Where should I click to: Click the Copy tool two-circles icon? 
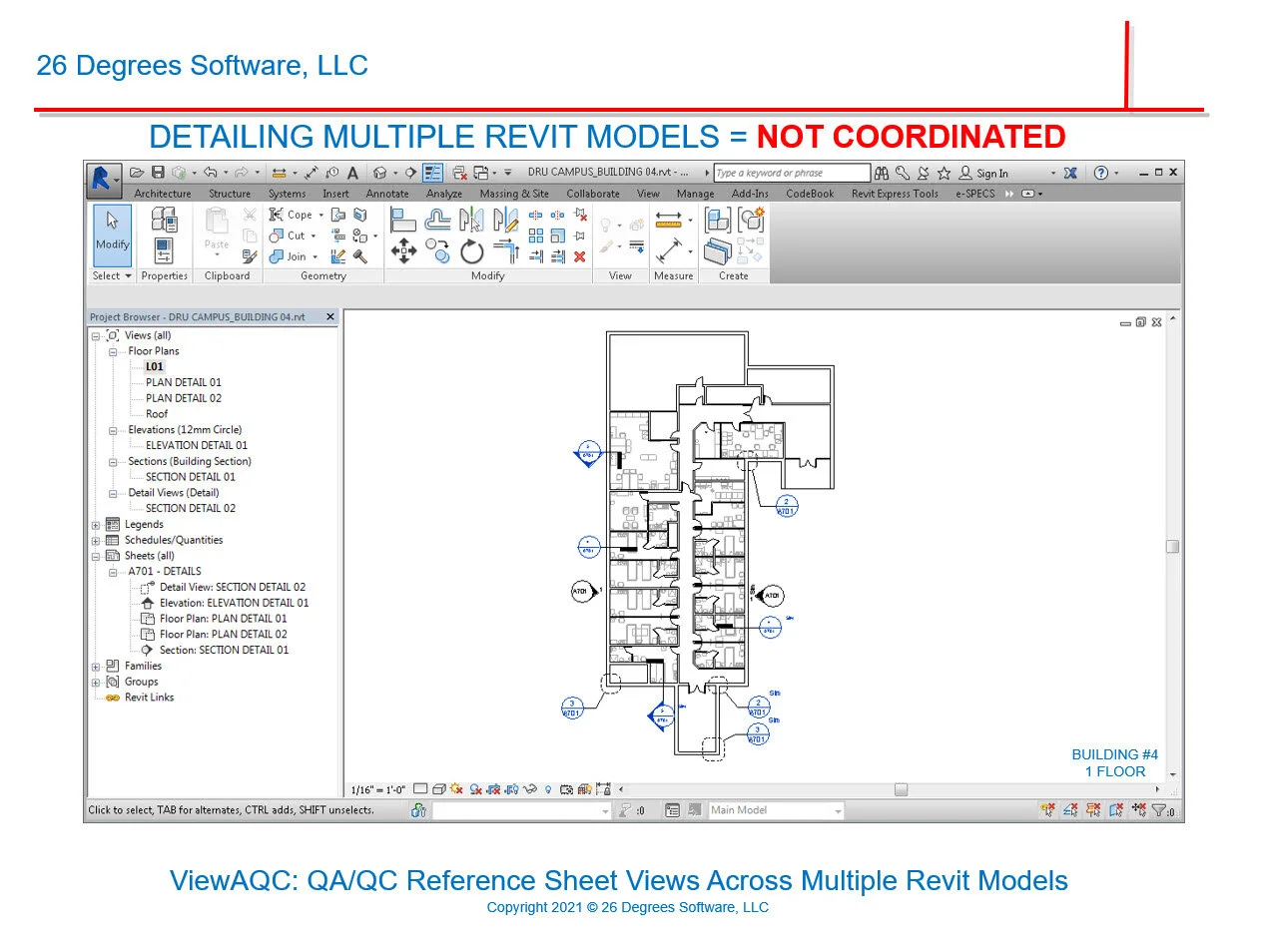click(x=437, y=250)
